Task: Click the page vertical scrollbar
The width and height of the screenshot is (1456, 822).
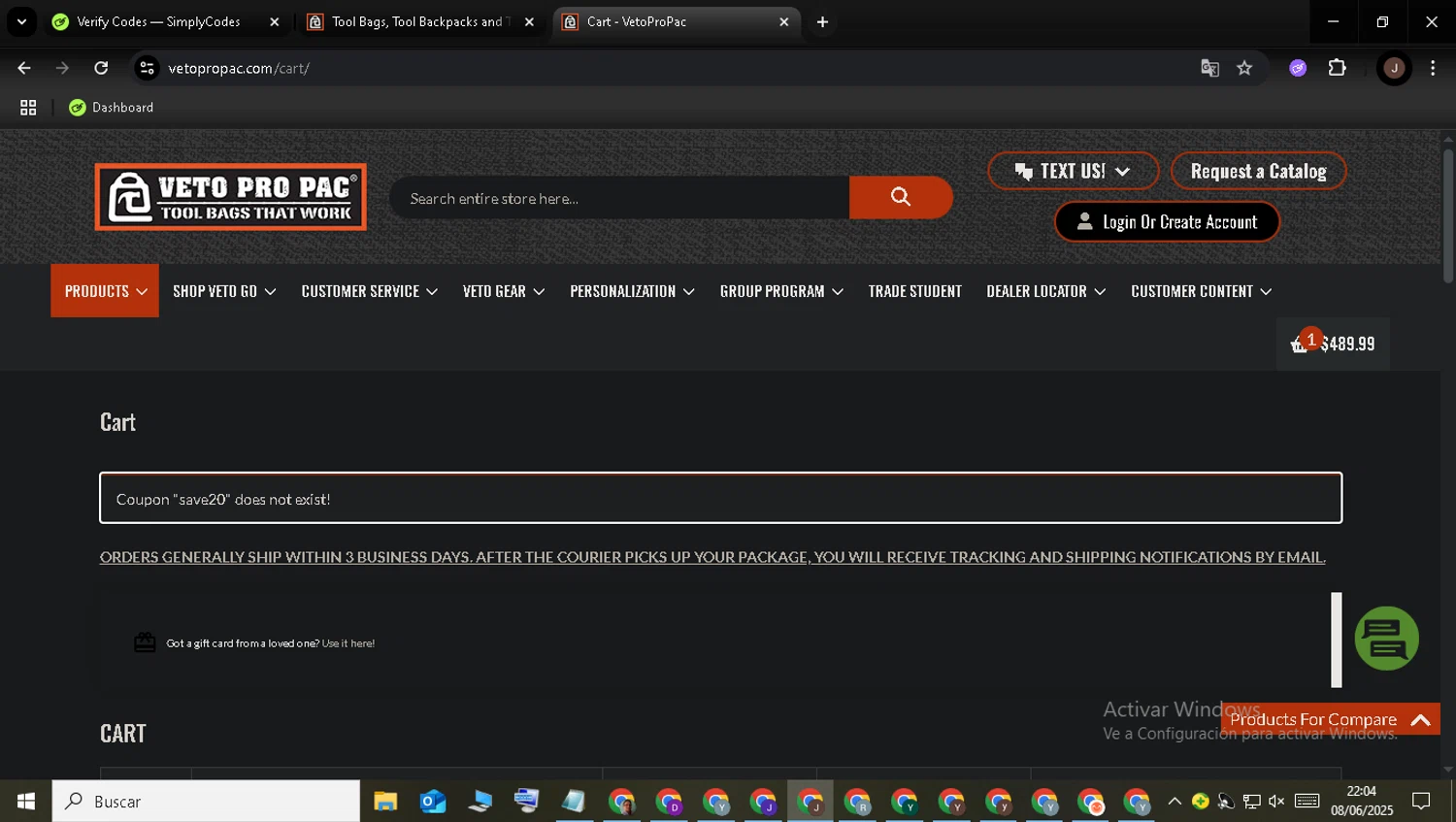Action: pyautogui.click(x=1448, y=215)
